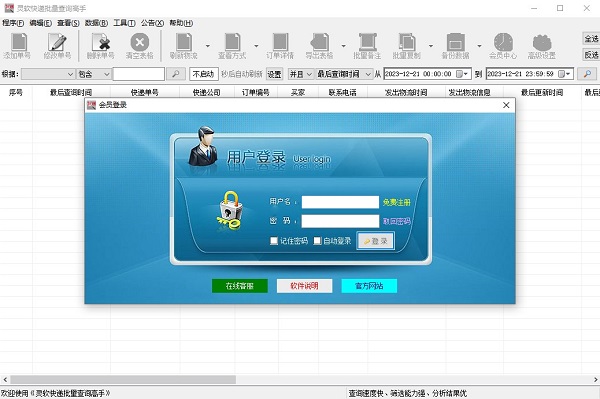
Task: Open the 公告(X) menu
Action: point(152,23)
